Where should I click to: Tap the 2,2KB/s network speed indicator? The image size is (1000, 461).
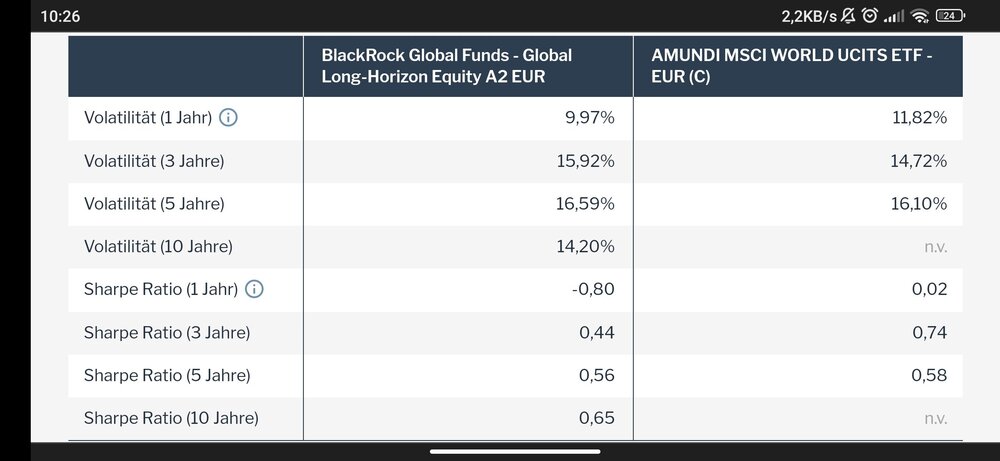click(x=808, y=16)
